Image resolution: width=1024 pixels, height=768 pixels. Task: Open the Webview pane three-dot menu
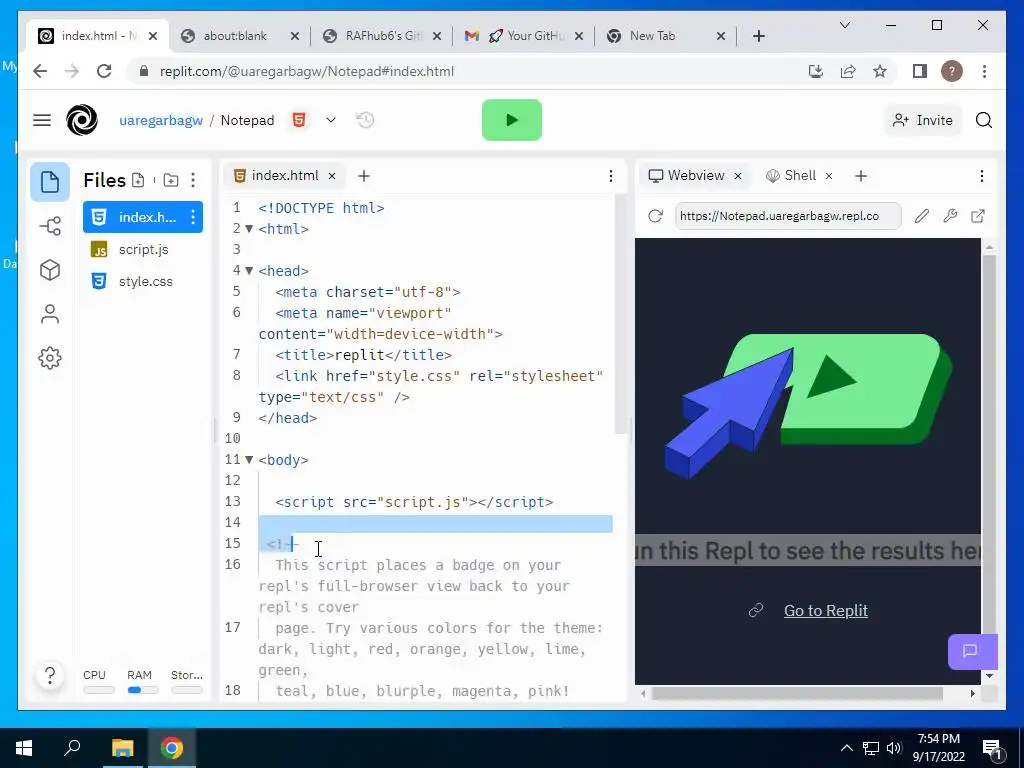pyautogui.click(x=982, y=176)
